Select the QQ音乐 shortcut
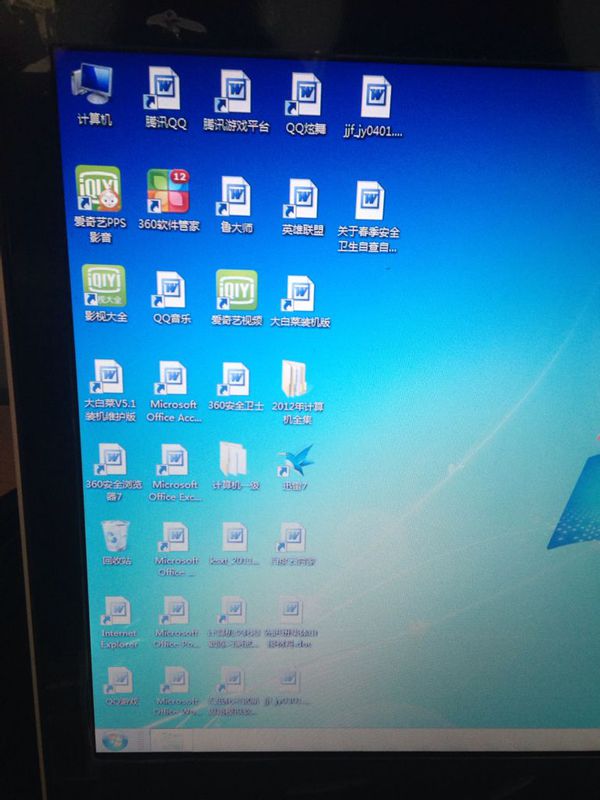The image size is (600, 800). point(171,297)
